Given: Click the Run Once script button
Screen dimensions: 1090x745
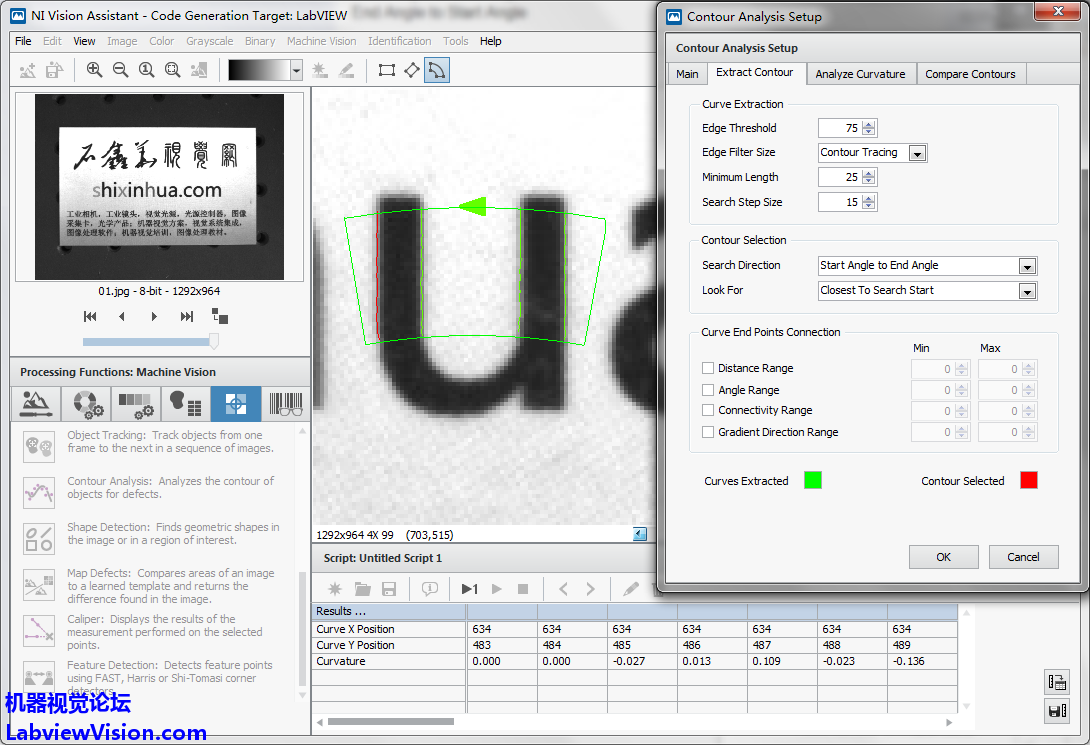Looking at the screenshot, I should pyautogui.click(x=469, y=589).
